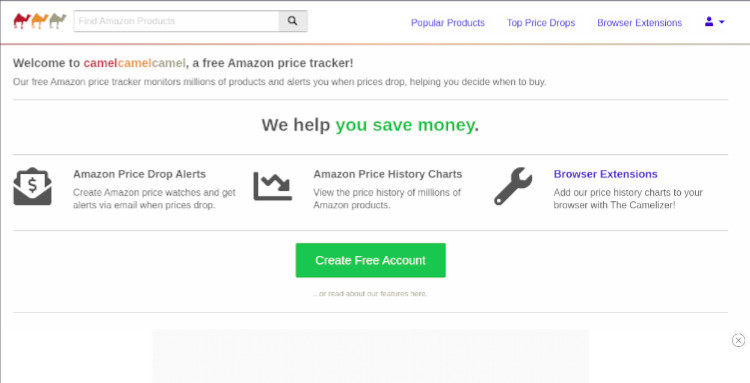
Task: Click Create Free Account button
Action: [x=370, y=260]
